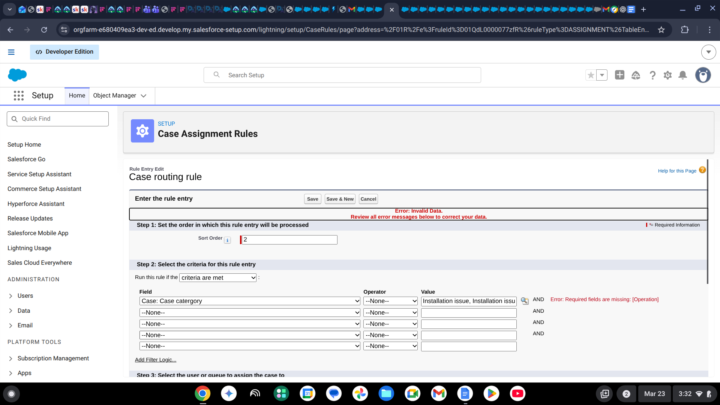Reload the page in browser
The height and width of the screenshot is (405, 720).
coord(44,29)
